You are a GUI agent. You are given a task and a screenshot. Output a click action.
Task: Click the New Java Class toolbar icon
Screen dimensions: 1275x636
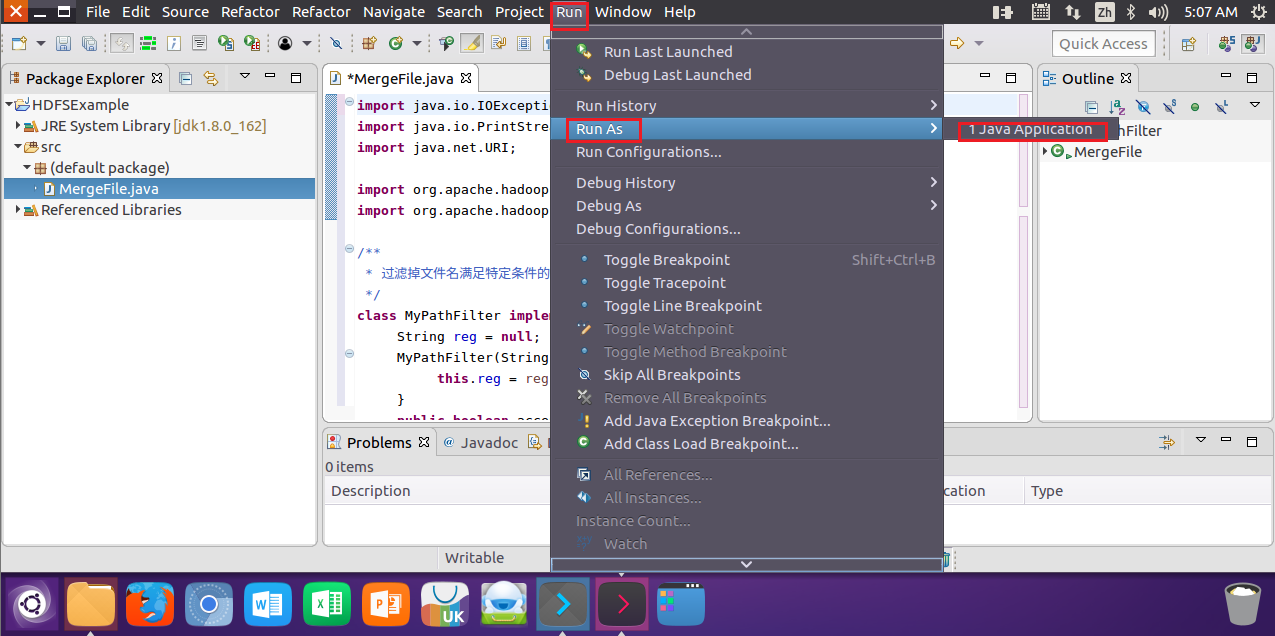(x=396, y=43)
